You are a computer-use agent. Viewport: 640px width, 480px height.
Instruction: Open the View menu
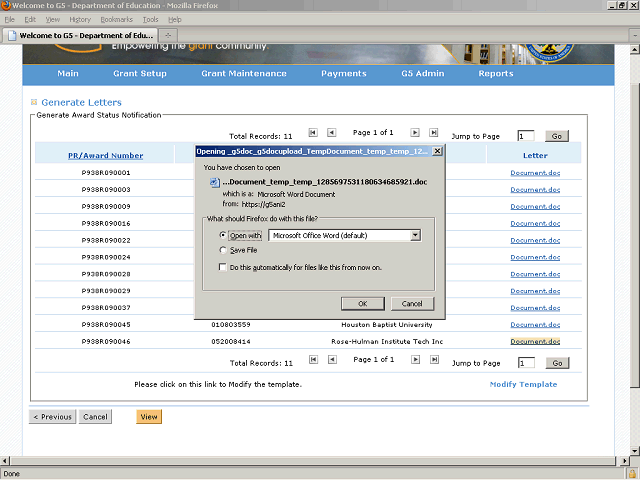(x=52, y=19)
